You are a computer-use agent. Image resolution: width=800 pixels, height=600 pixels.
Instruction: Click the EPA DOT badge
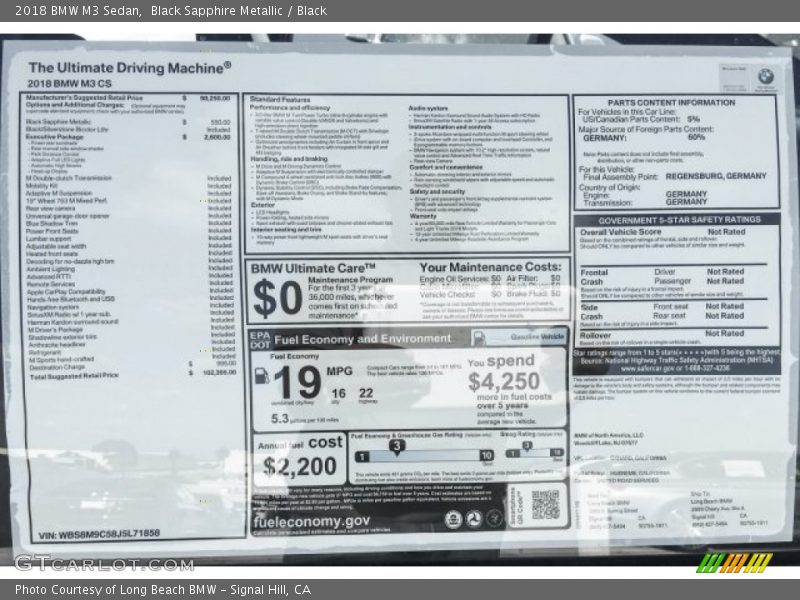tap(259, 339)
